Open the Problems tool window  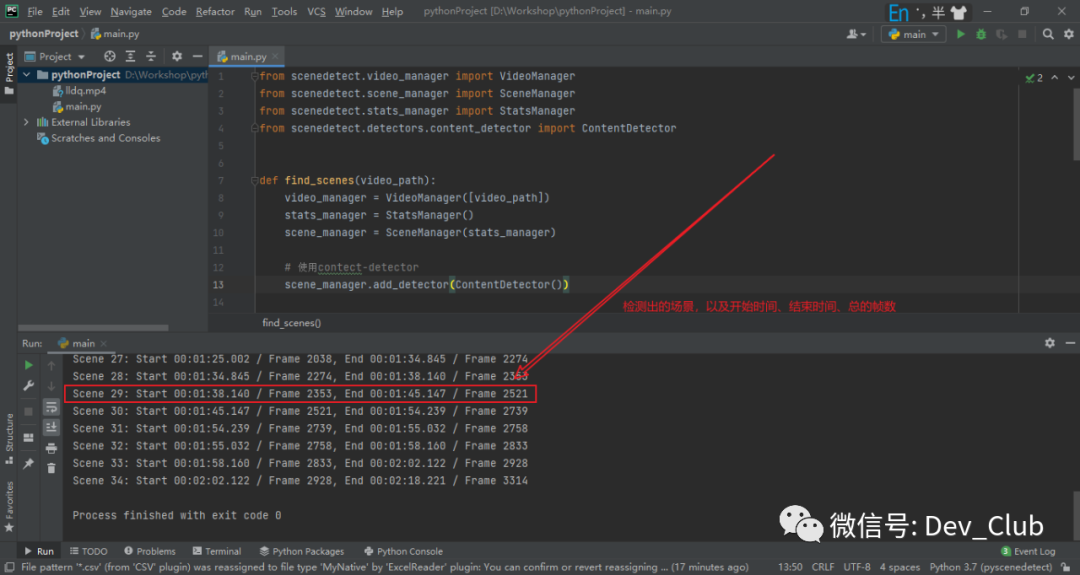[150, 552]
